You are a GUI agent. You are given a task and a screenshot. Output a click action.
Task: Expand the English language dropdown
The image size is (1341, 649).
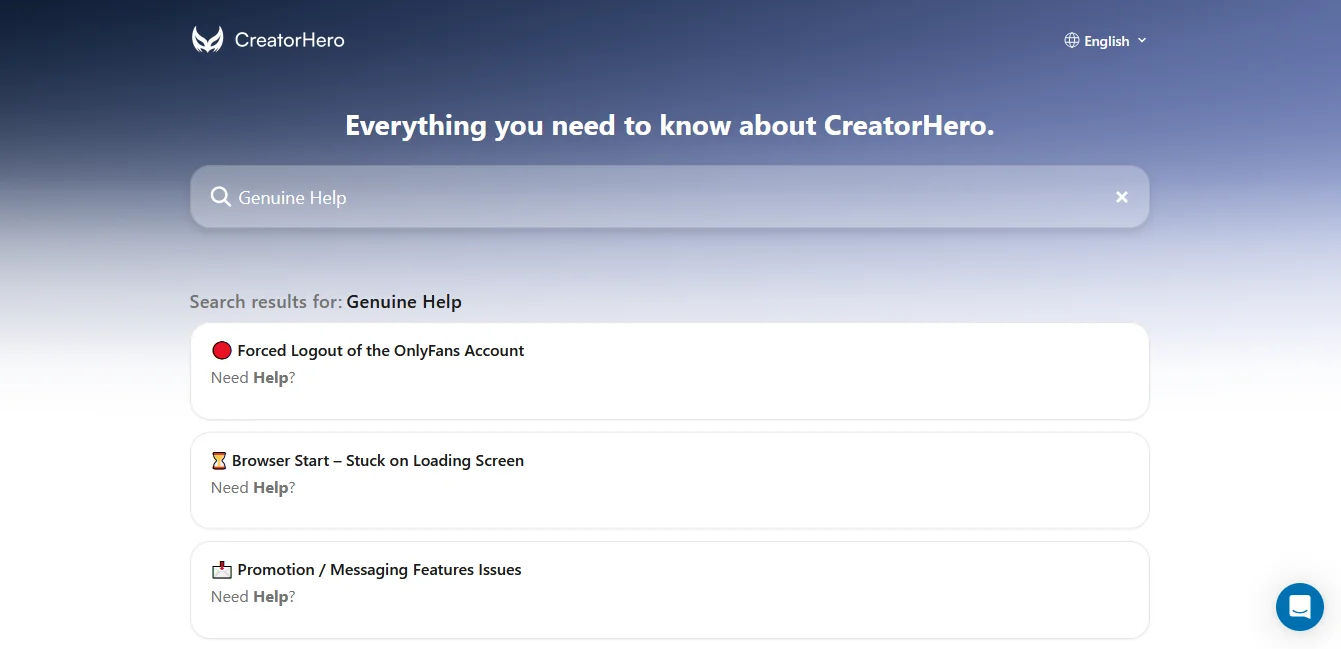[x=1106, y=40]
